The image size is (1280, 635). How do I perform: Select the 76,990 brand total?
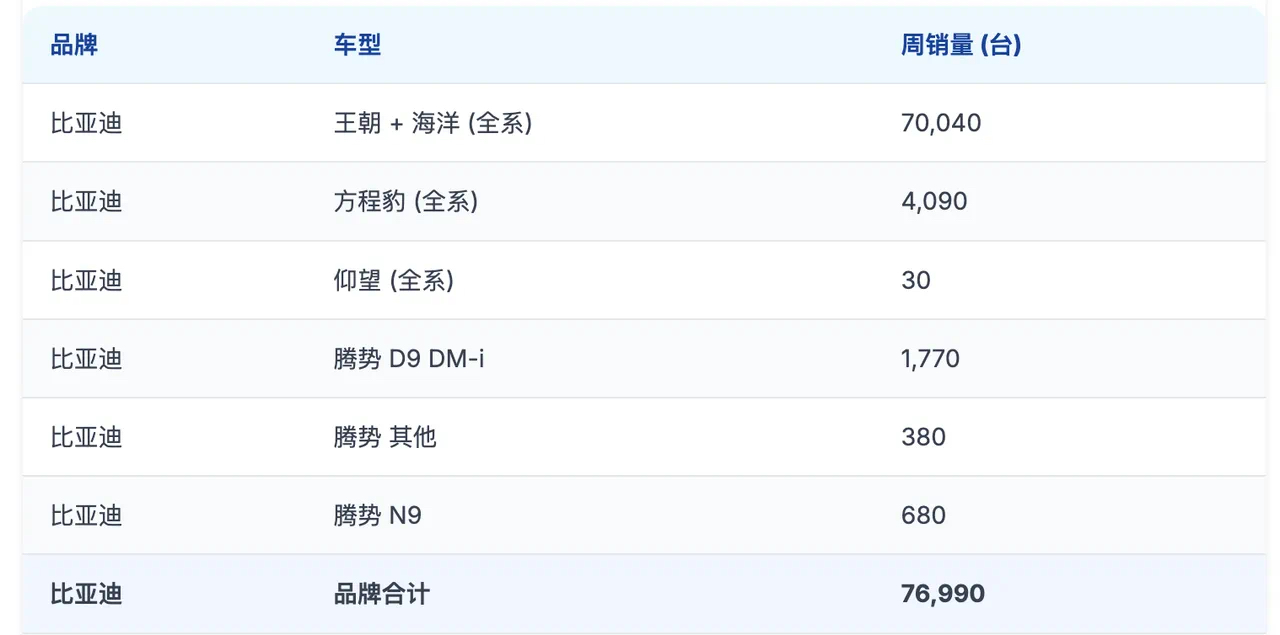(x=943, y=594)
